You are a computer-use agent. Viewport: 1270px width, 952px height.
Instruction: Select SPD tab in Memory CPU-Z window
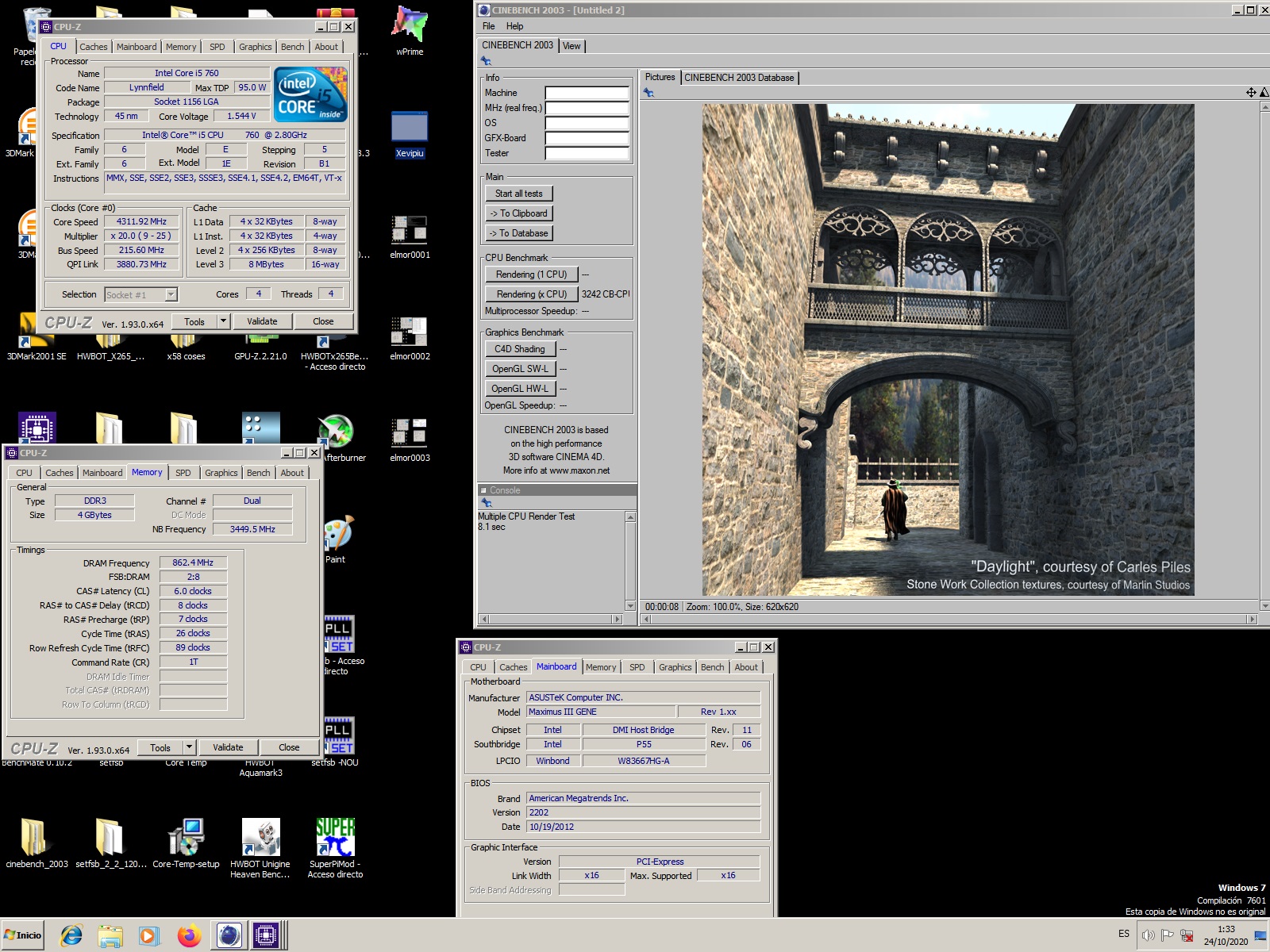(x=183, y=473)
